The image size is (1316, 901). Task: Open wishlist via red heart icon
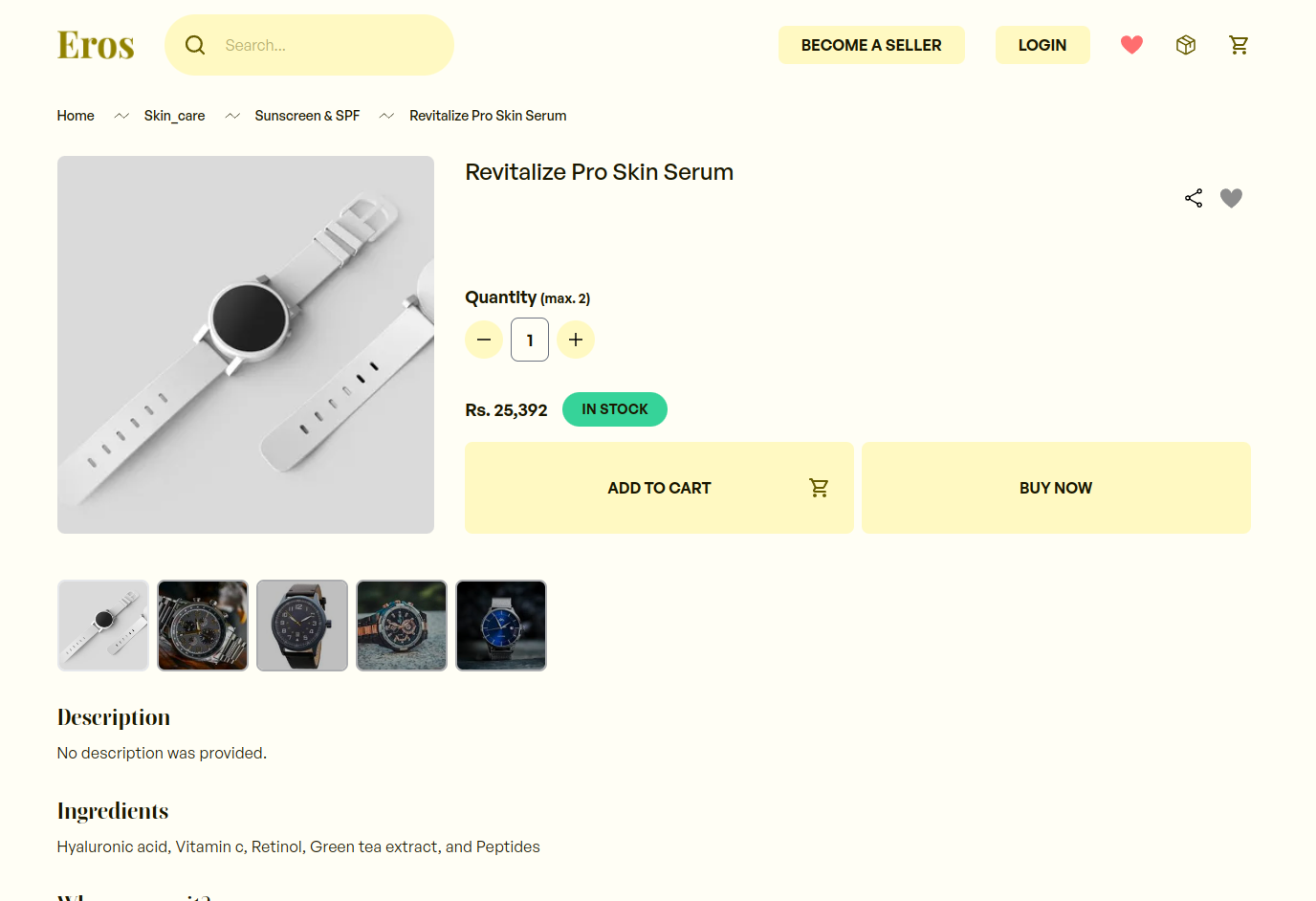pyautogui.click(x=1131, y=45)
